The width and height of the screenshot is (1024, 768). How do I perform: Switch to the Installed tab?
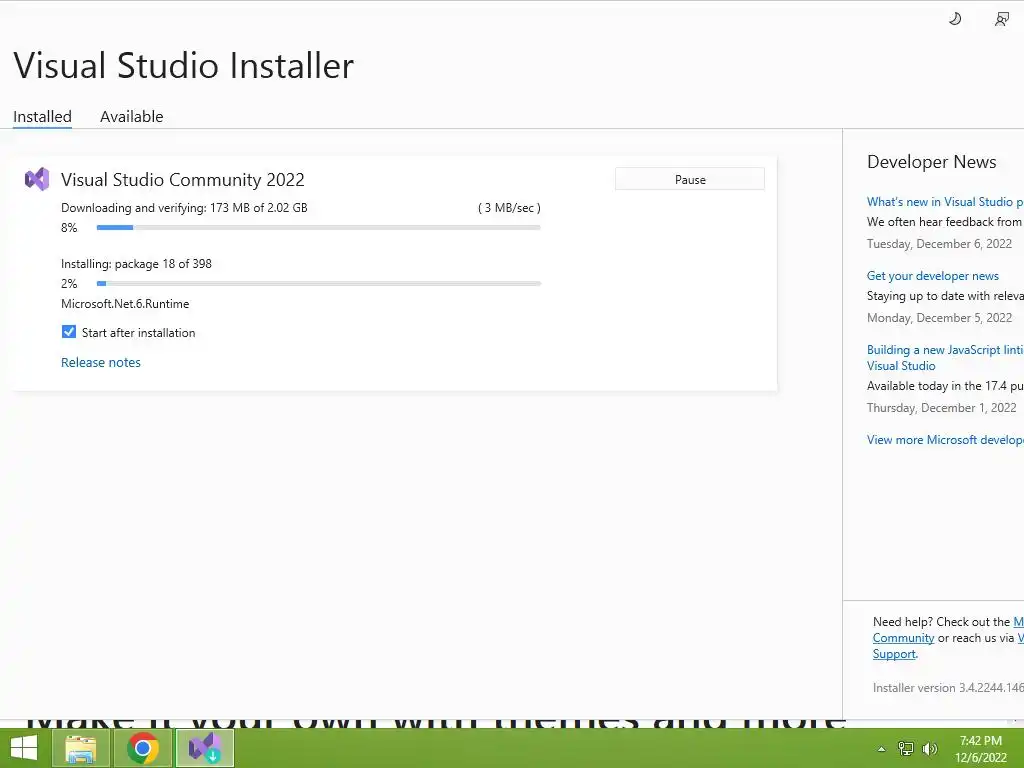point(42,117)
